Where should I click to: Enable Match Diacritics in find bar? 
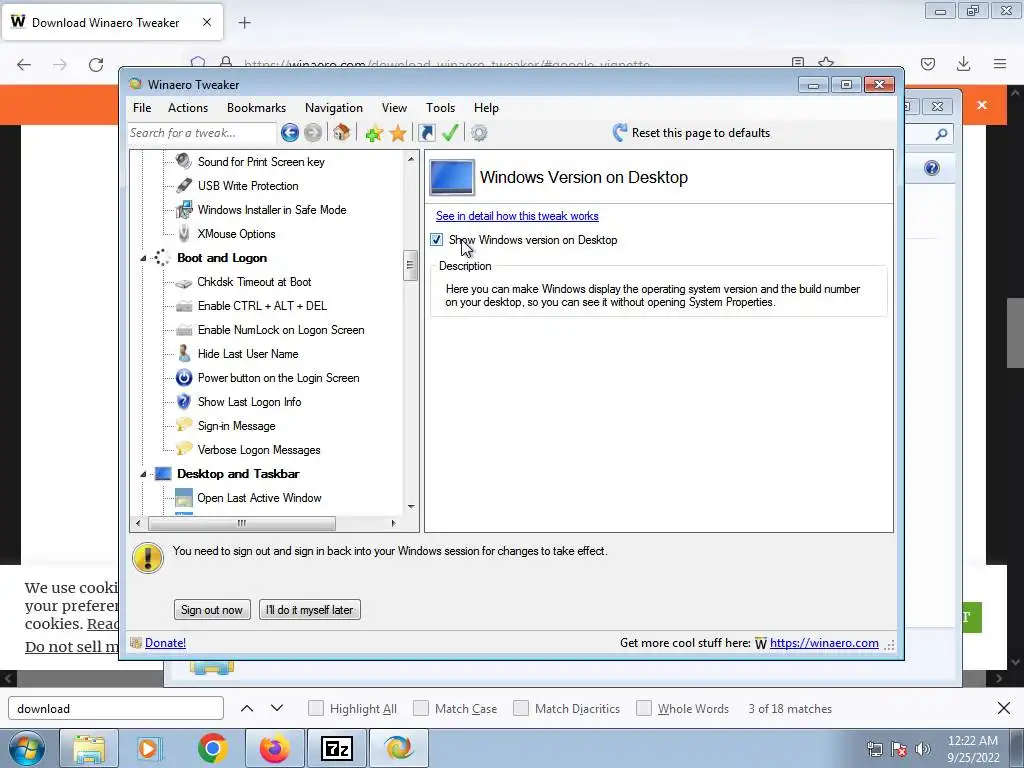(x=520, y=709)
